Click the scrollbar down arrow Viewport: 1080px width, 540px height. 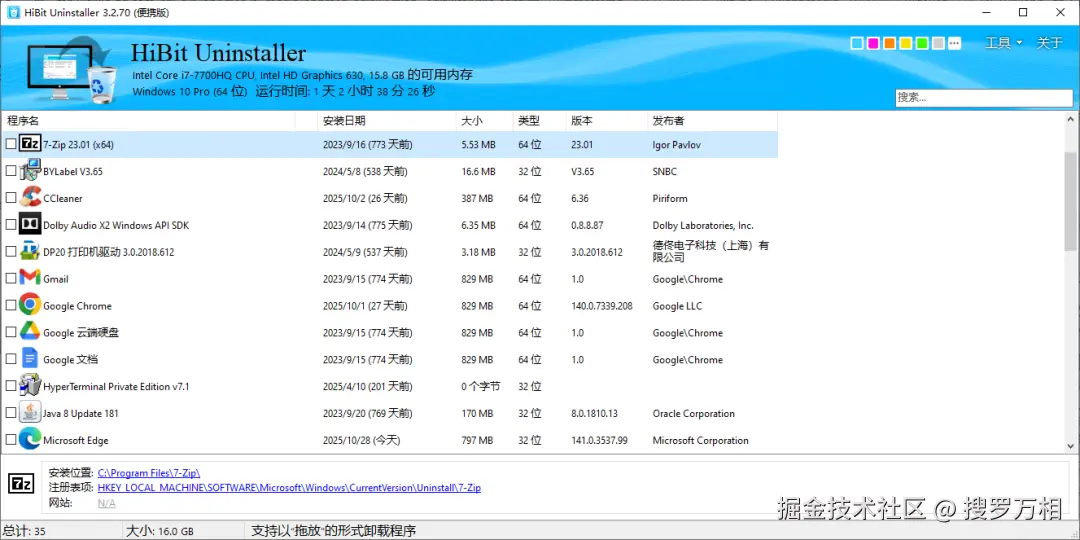(1072, 446)
